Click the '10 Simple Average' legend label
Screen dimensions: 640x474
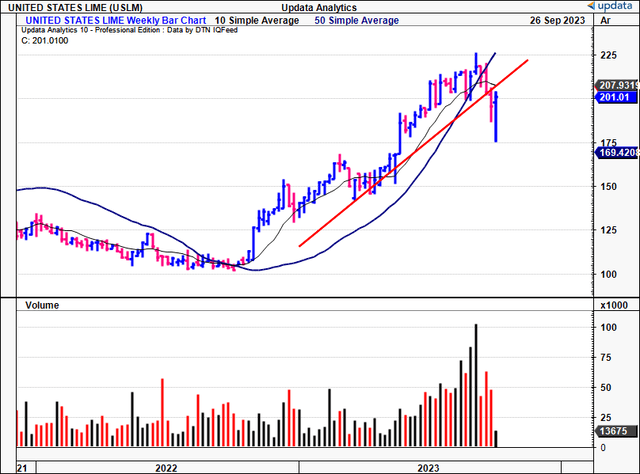[257, 20]
